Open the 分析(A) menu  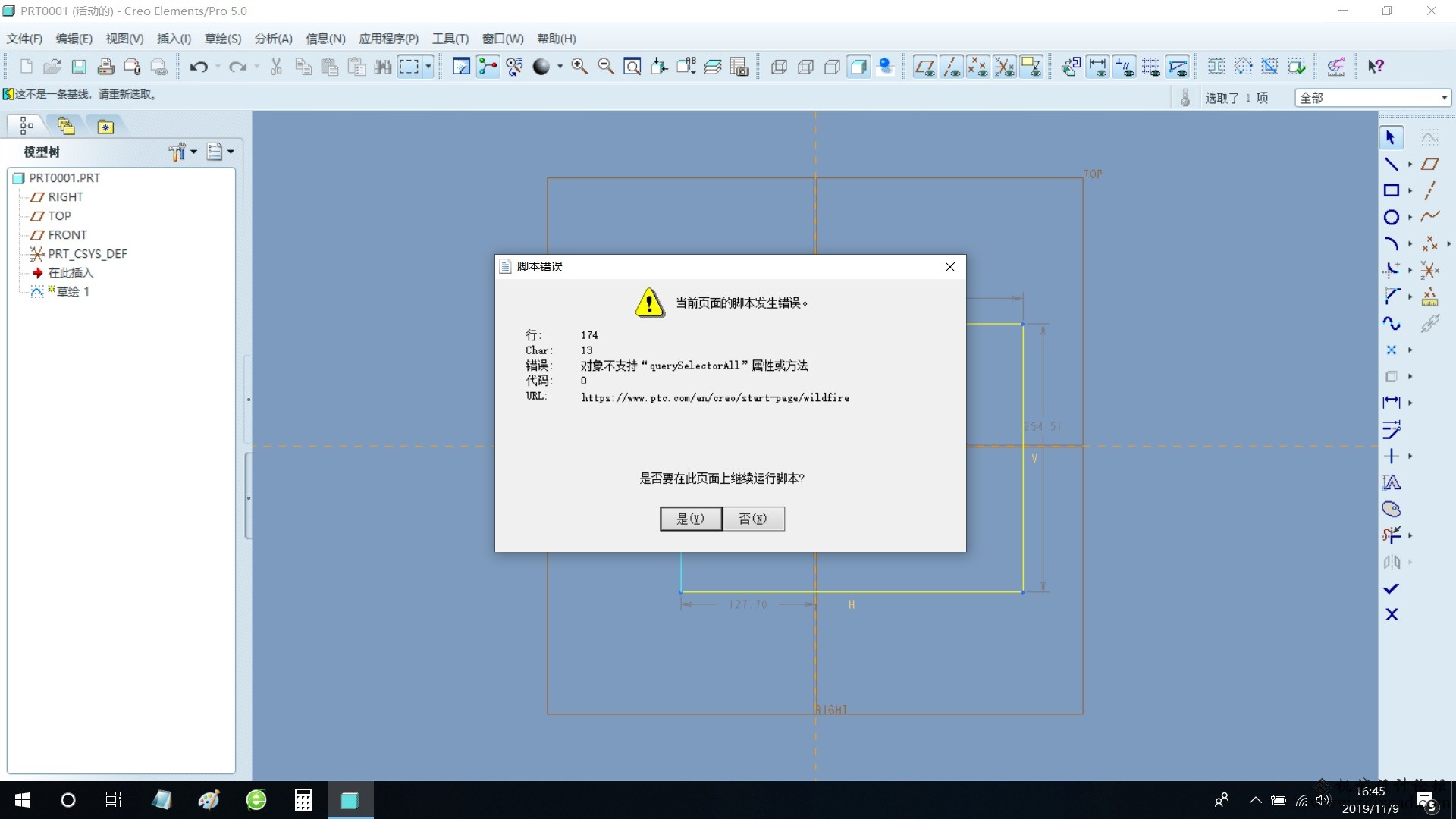pyautogui.click(x=273, y=39)
